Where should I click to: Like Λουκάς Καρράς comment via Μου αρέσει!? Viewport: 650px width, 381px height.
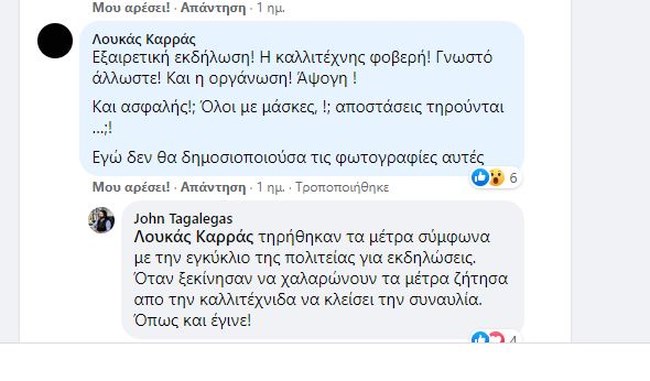[x=131, y=187]
